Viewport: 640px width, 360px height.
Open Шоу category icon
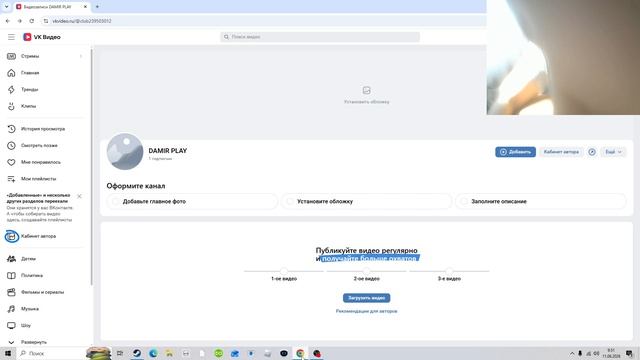11,325
